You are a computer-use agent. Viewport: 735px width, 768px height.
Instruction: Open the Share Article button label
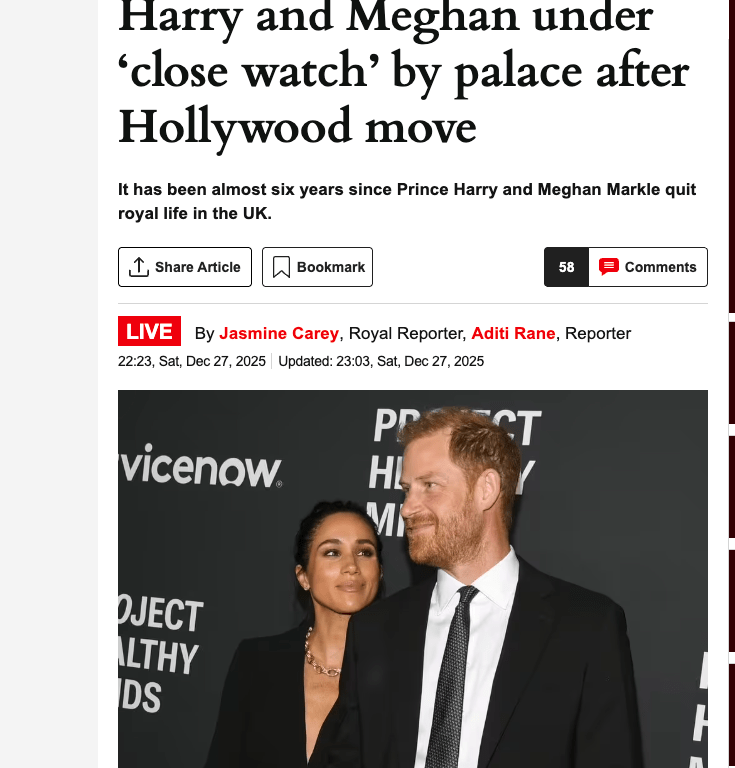pos(198,267)
